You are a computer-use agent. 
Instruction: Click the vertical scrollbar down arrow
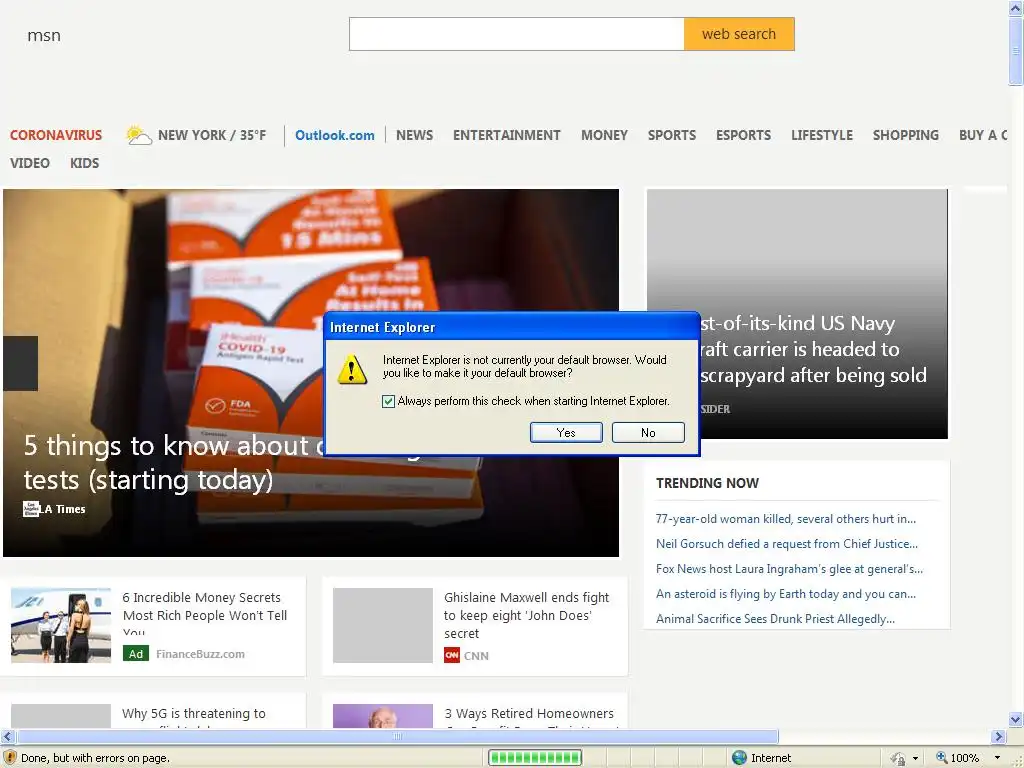pos(1016,720)
